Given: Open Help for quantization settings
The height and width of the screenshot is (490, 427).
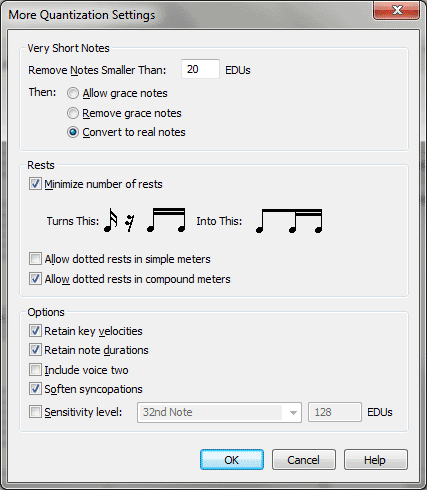Looking at the screenshot, I should point(376,460).
